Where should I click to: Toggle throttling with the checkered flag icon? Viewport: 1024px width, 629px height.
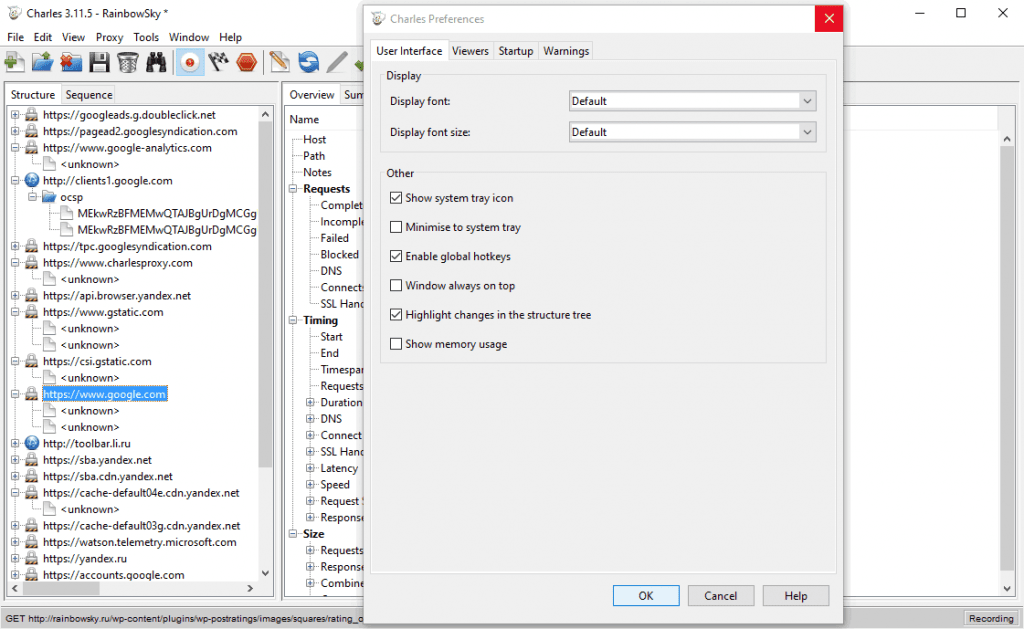[x=218, y=63]
